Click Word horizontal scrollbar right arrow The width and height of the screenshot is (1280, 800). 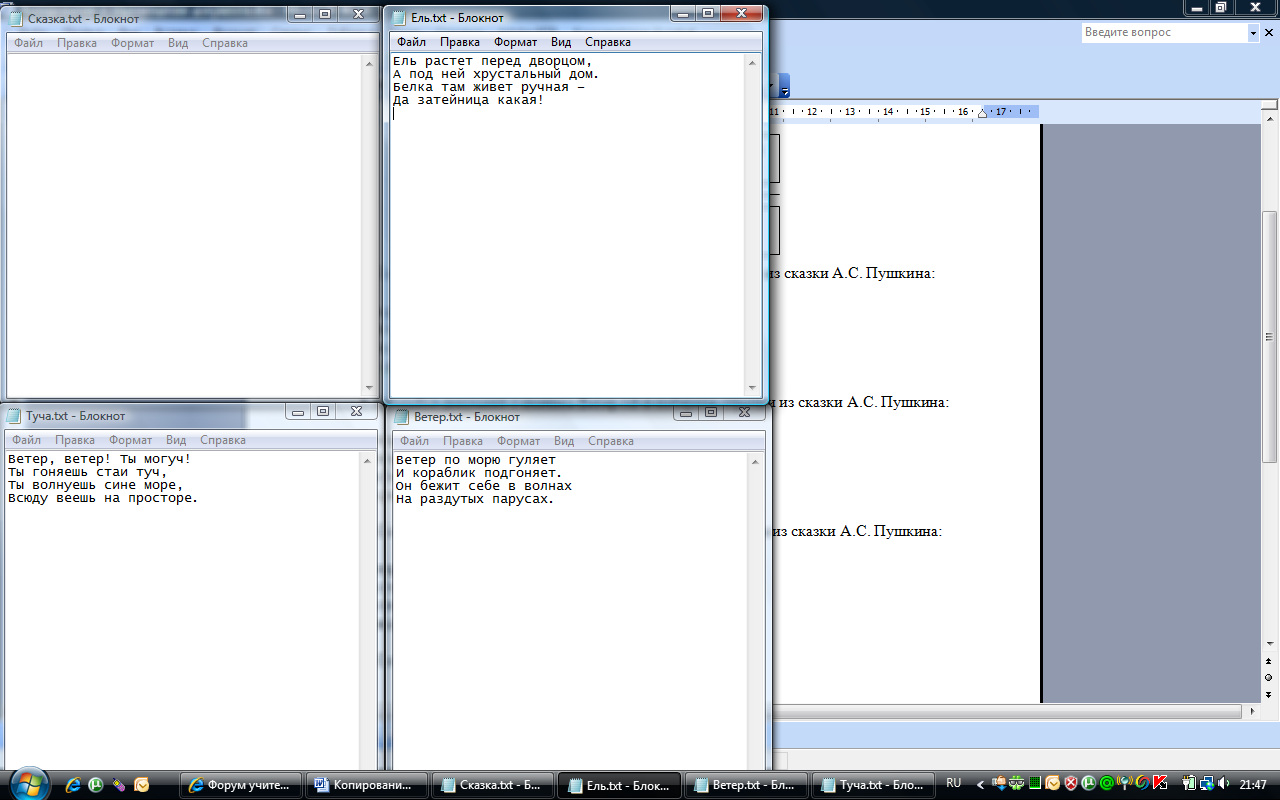1252,711
